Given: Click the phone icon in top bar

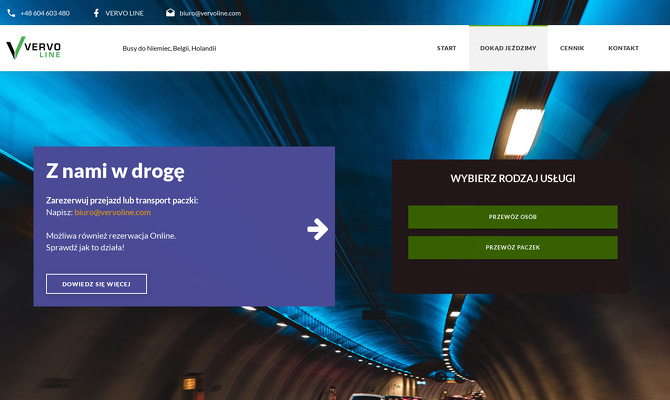Looking at the screenshot, I should point(11,13).
